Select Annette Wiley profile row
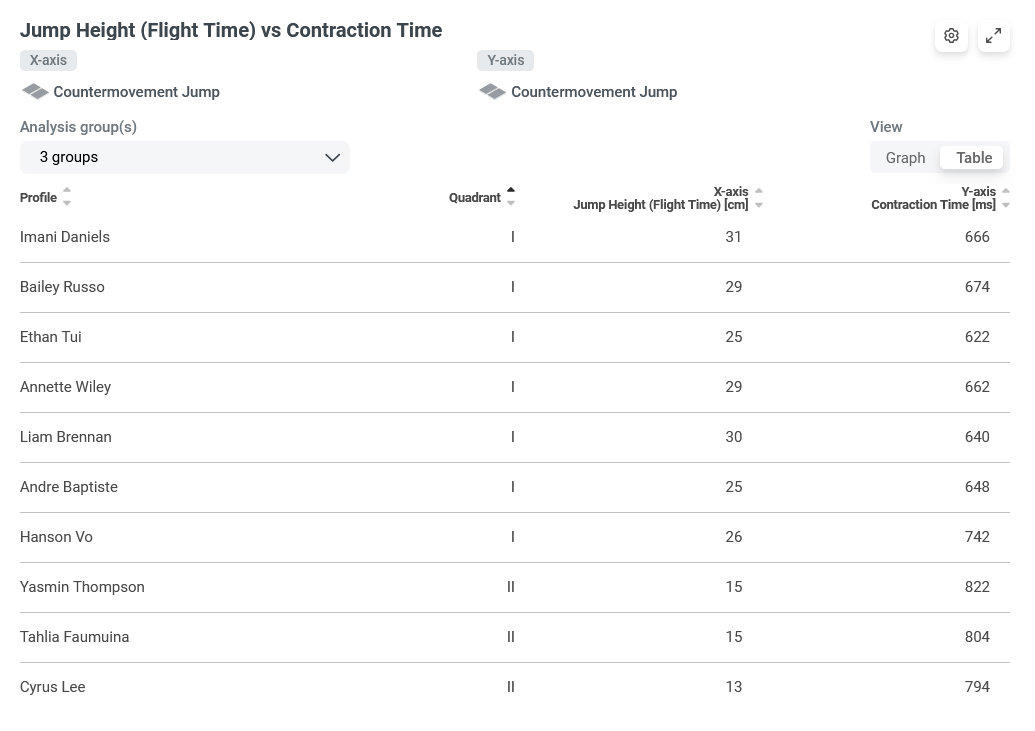 pos(515,388)
